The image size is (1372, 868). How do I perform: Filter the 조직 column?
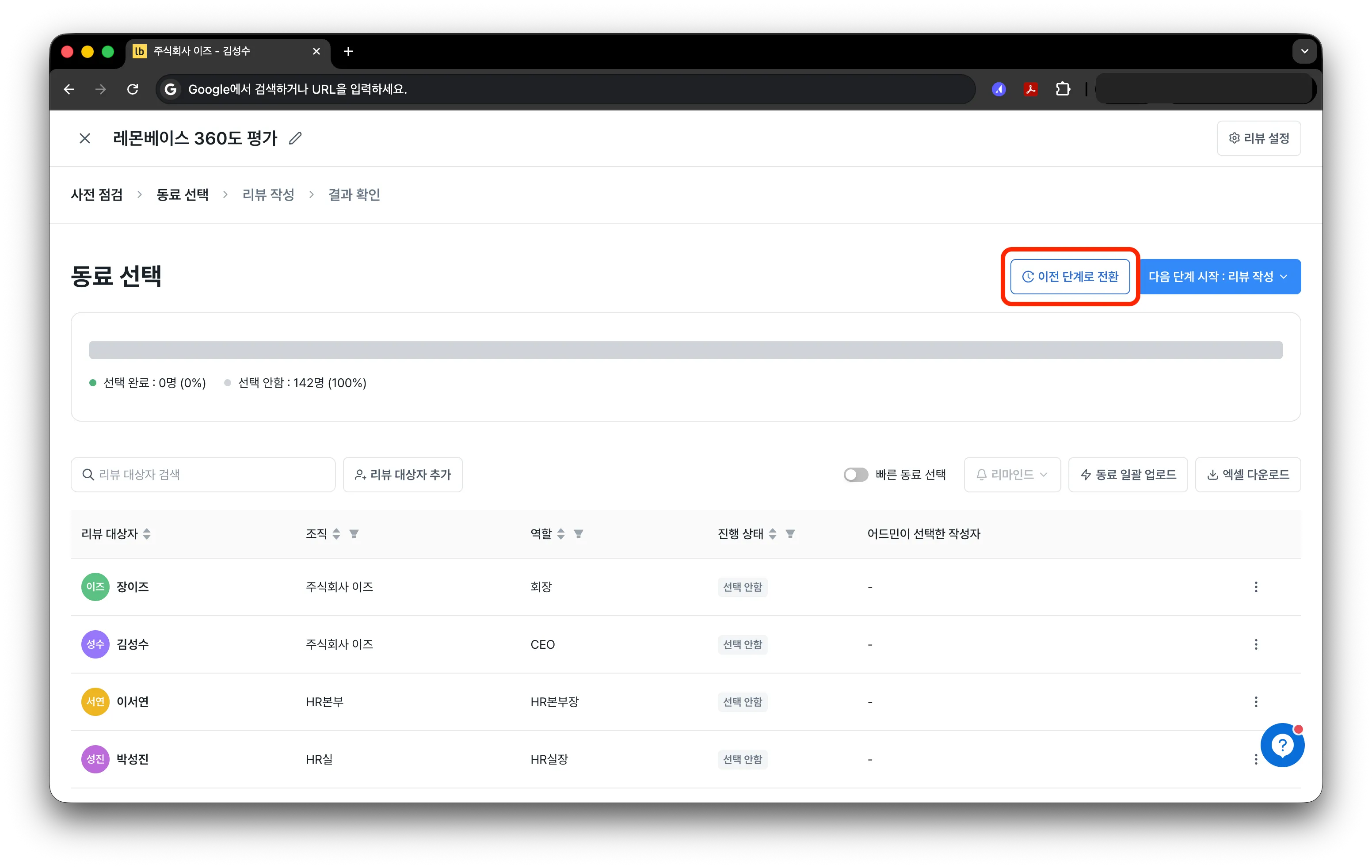(x=354, y=534)
